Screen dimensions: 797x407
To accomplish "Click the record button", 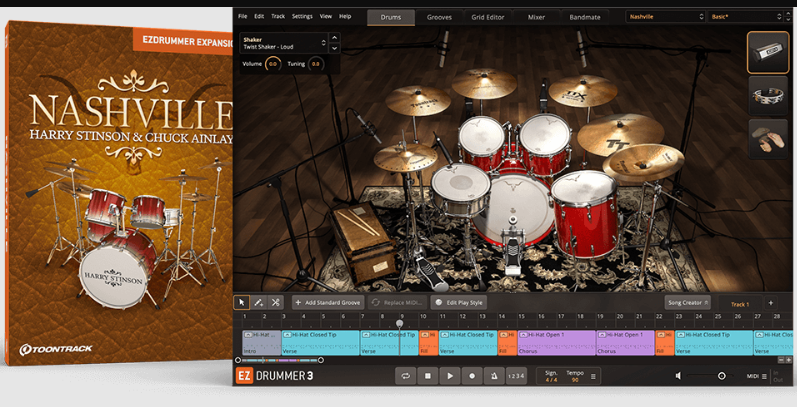I will click(472, 376).
